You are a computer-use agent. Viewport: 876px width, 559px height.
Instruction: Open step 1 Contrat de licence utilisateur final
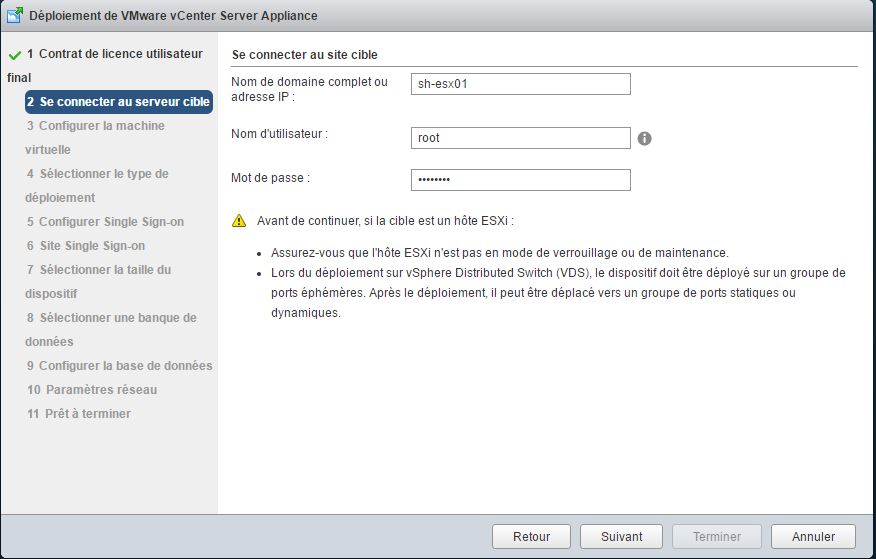pyautogui.click(x=105, y=65)
